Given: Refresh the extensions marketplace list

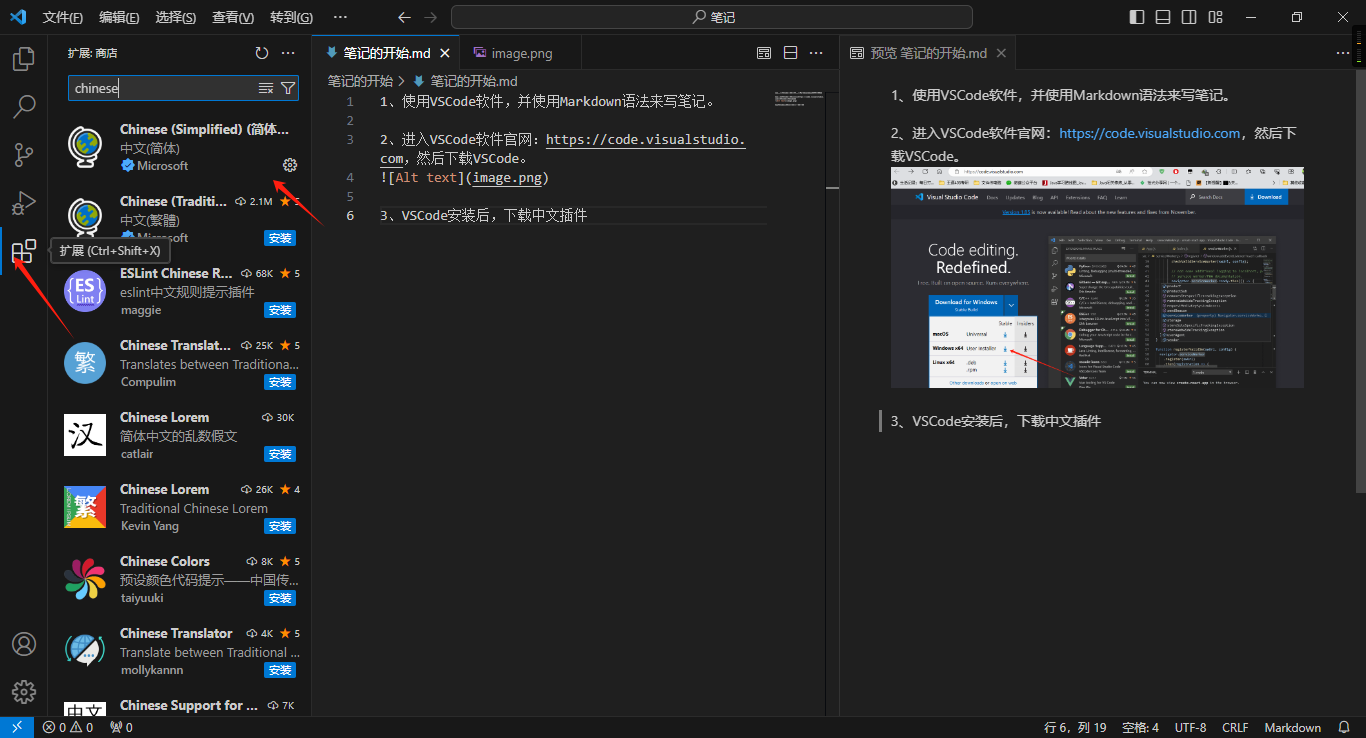Looking at the screenshot, I should point(262,53).
